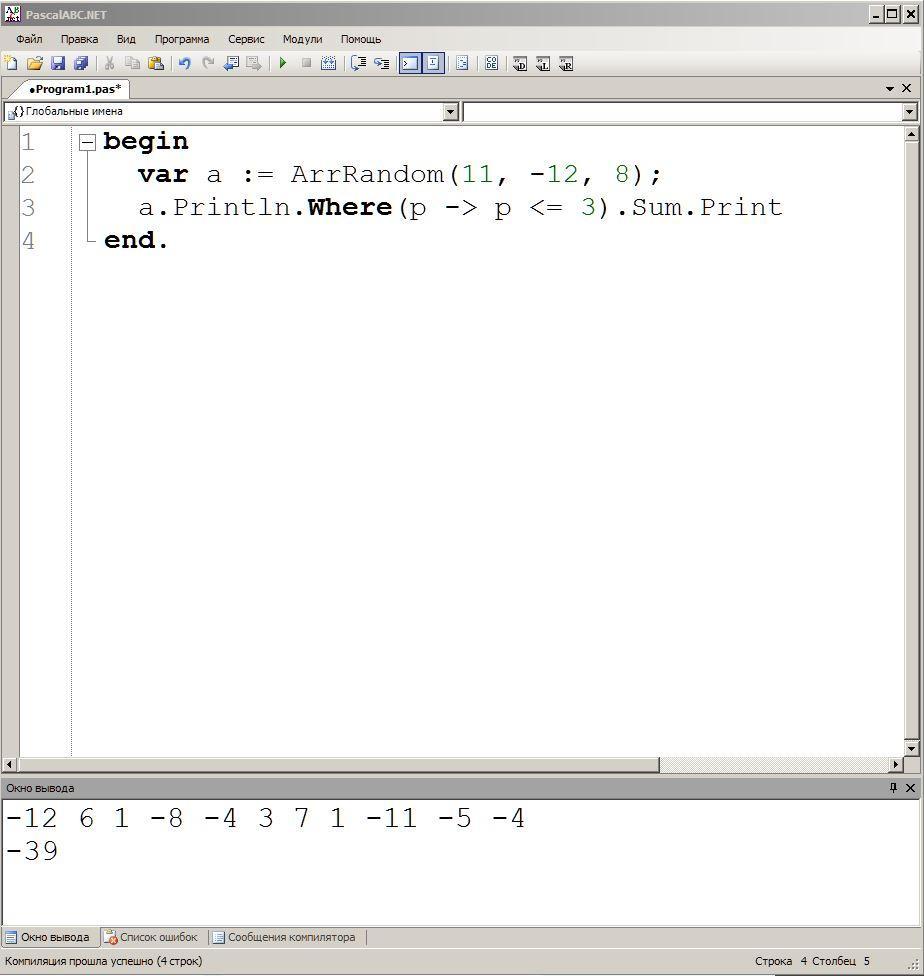Viewport: 924px width, 976px height.
Task: Save all files with stacked floppy icon
Action: coord(81,63)
